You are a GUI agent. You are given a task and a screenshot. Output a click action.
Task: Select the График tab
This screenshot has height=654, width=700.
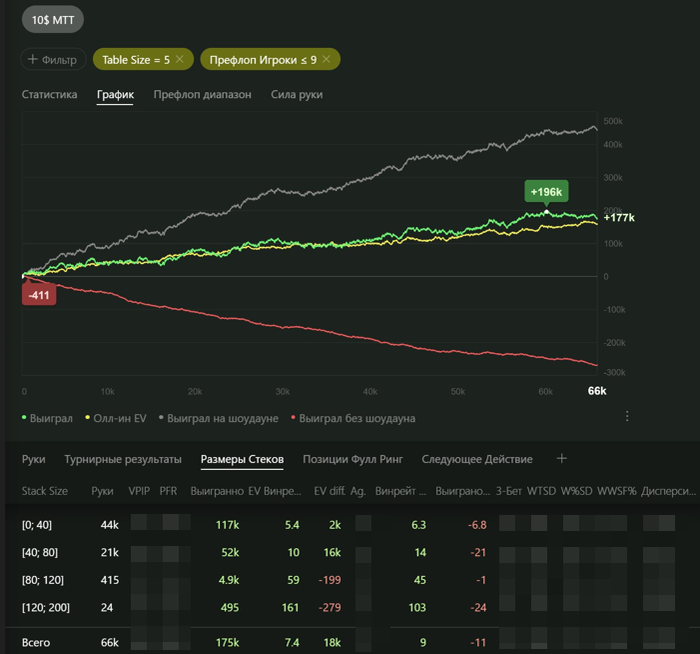click(115, 94)
